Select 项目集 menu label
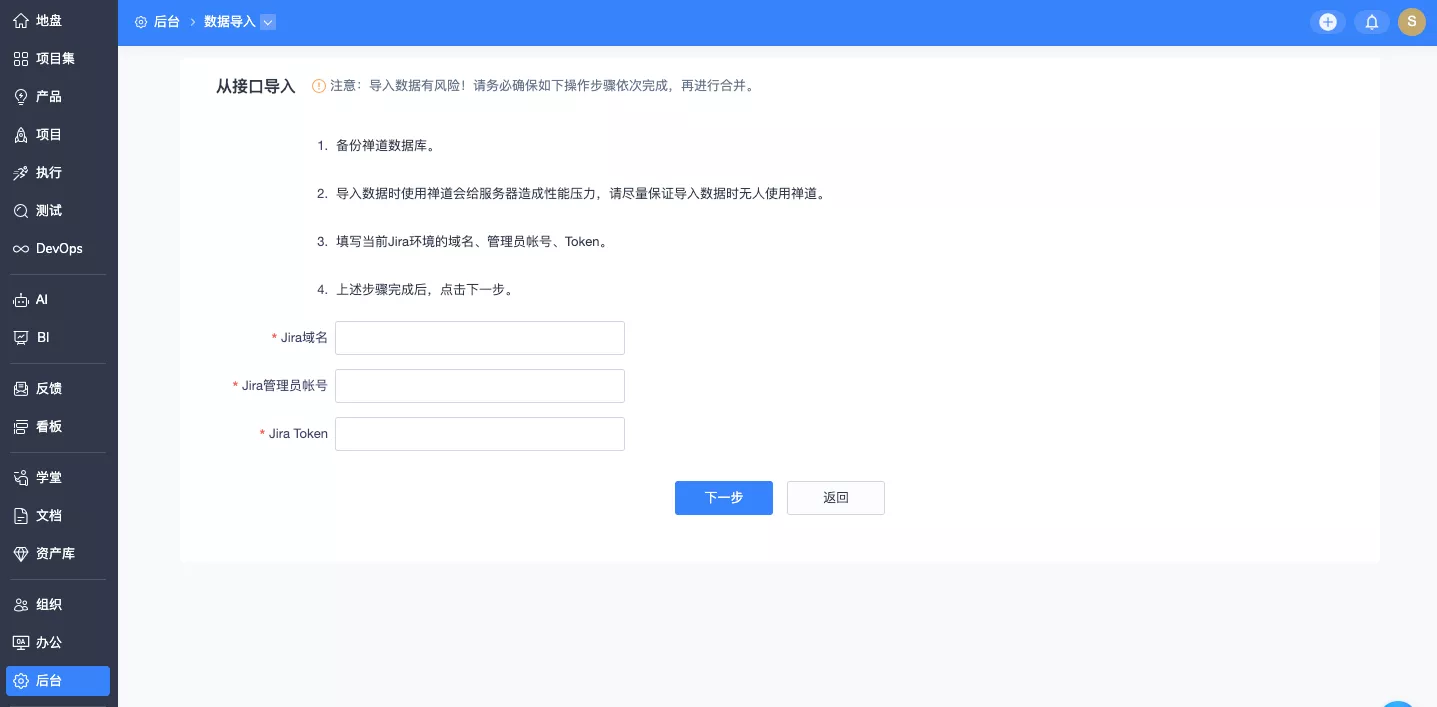Image resolution: width=1437 pixels, height=707 pixels. 55,59
